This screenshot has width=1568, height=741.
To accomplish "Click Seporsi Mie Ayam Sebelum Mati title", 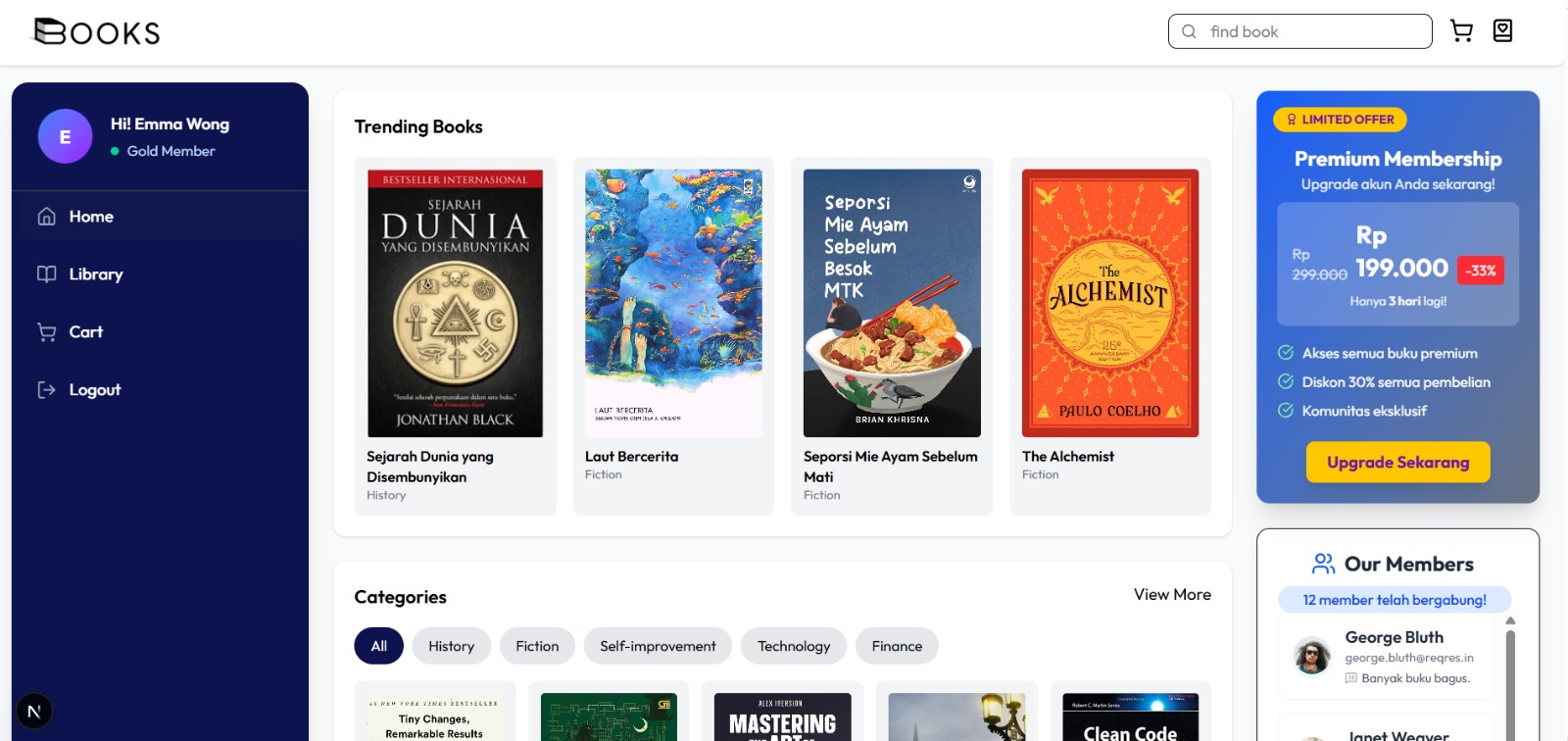I will 890,467.
